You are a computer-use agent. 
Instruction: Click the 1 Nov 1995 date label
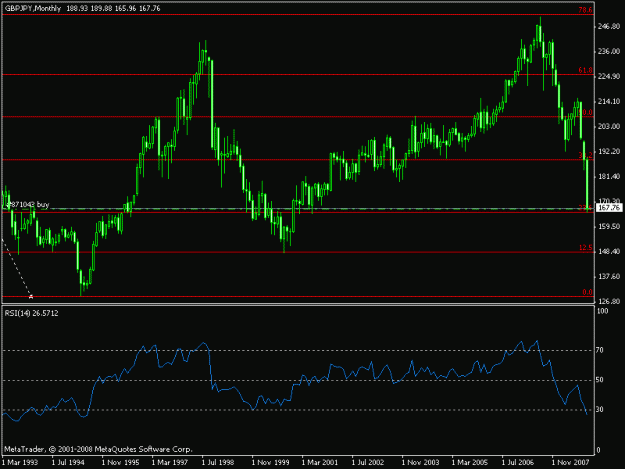point(120,463)
